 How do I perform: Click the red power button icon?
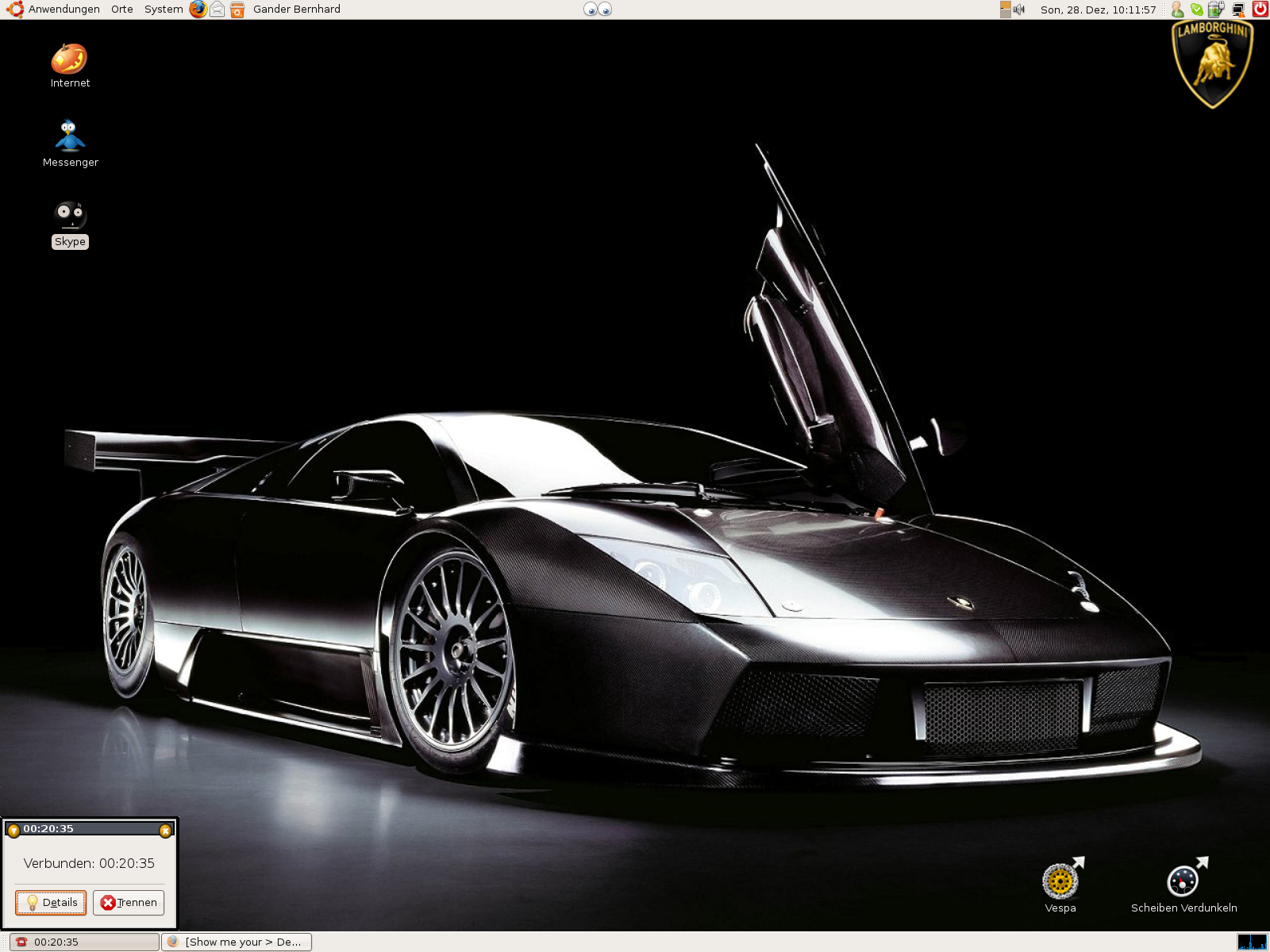click(1260, 10)
